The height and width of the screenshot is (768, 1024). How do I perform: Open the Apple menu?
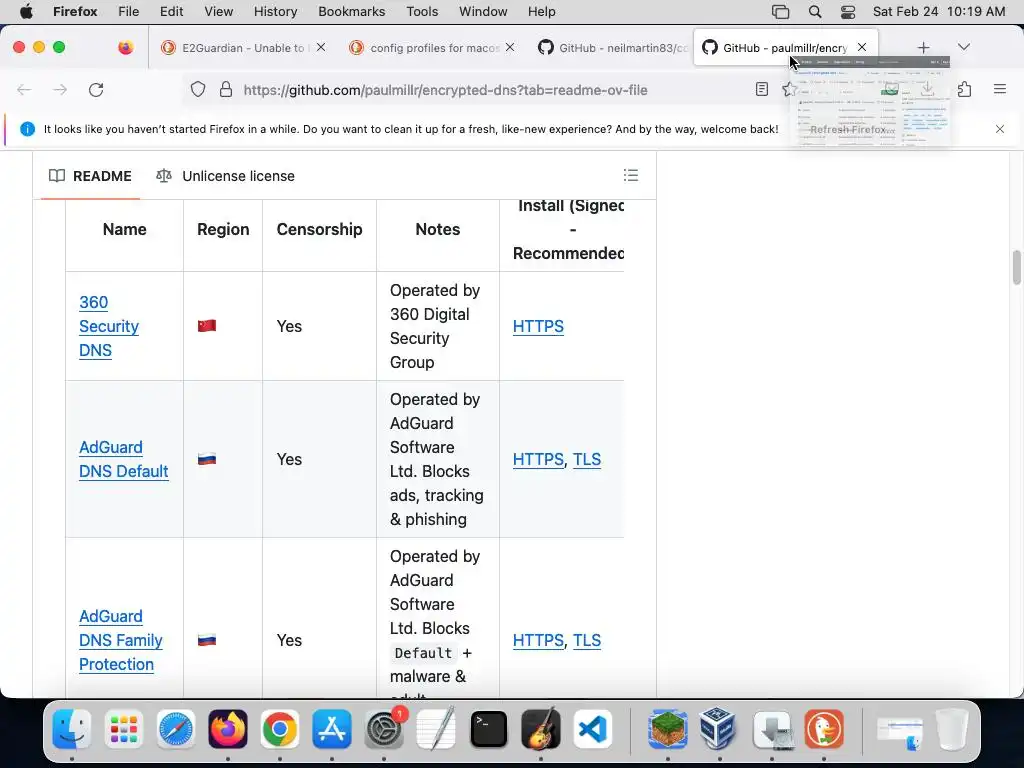[x=26, y=11]
